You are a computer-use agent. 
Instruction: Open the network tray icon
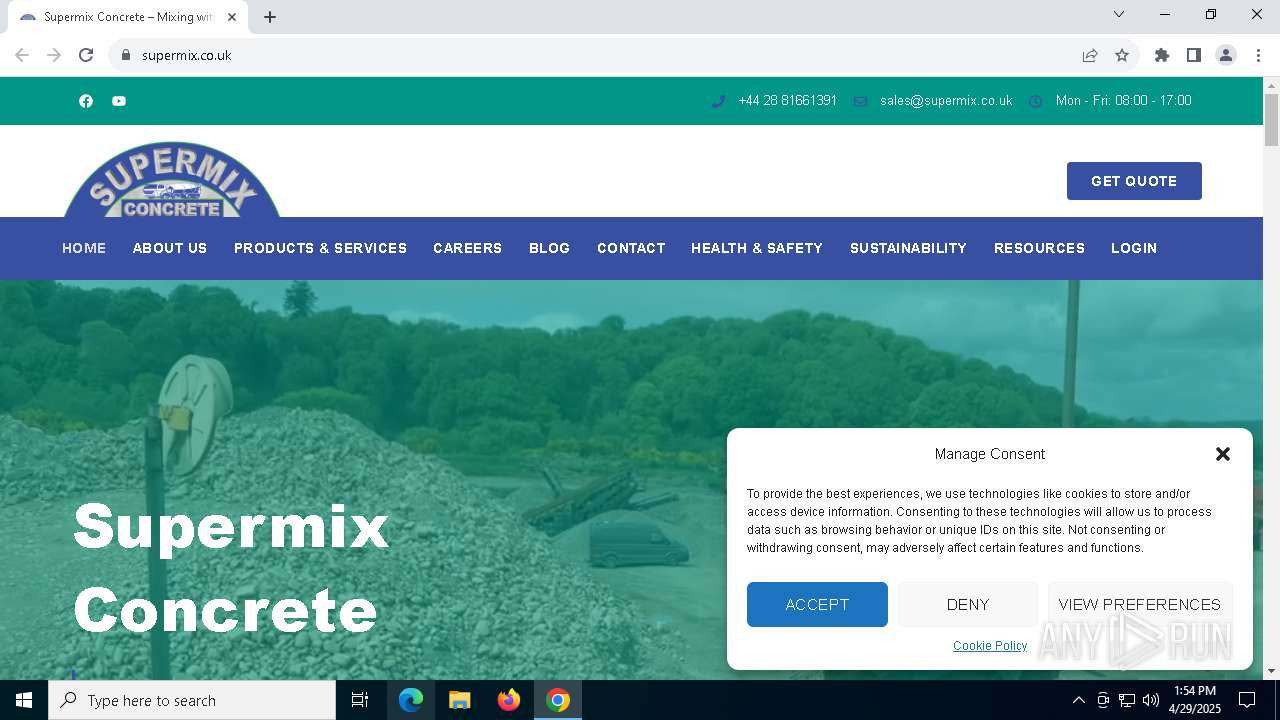click(1127, 700)
